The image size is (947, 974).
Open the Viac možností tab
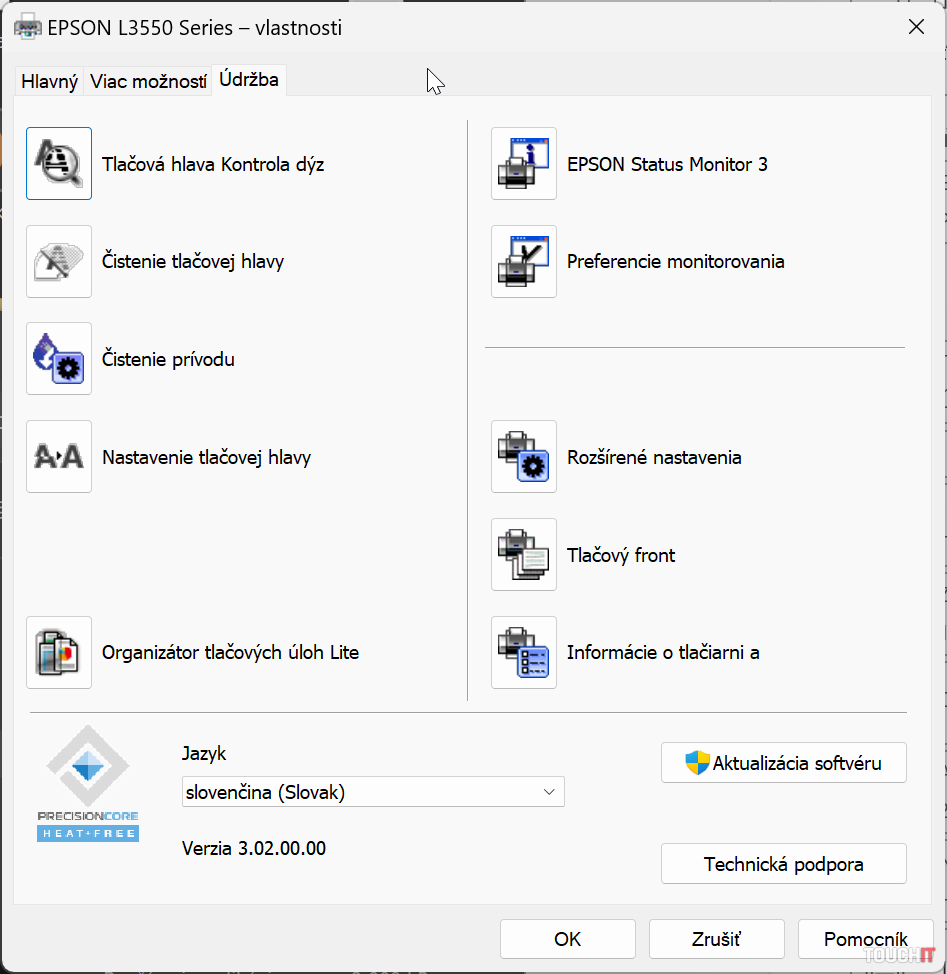(147, 81)
